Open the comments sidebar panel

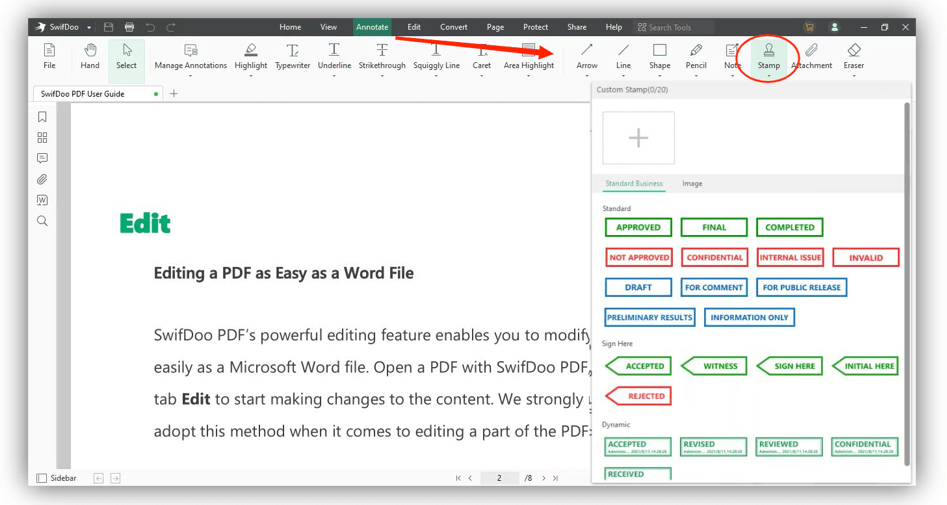coord(42,158)
